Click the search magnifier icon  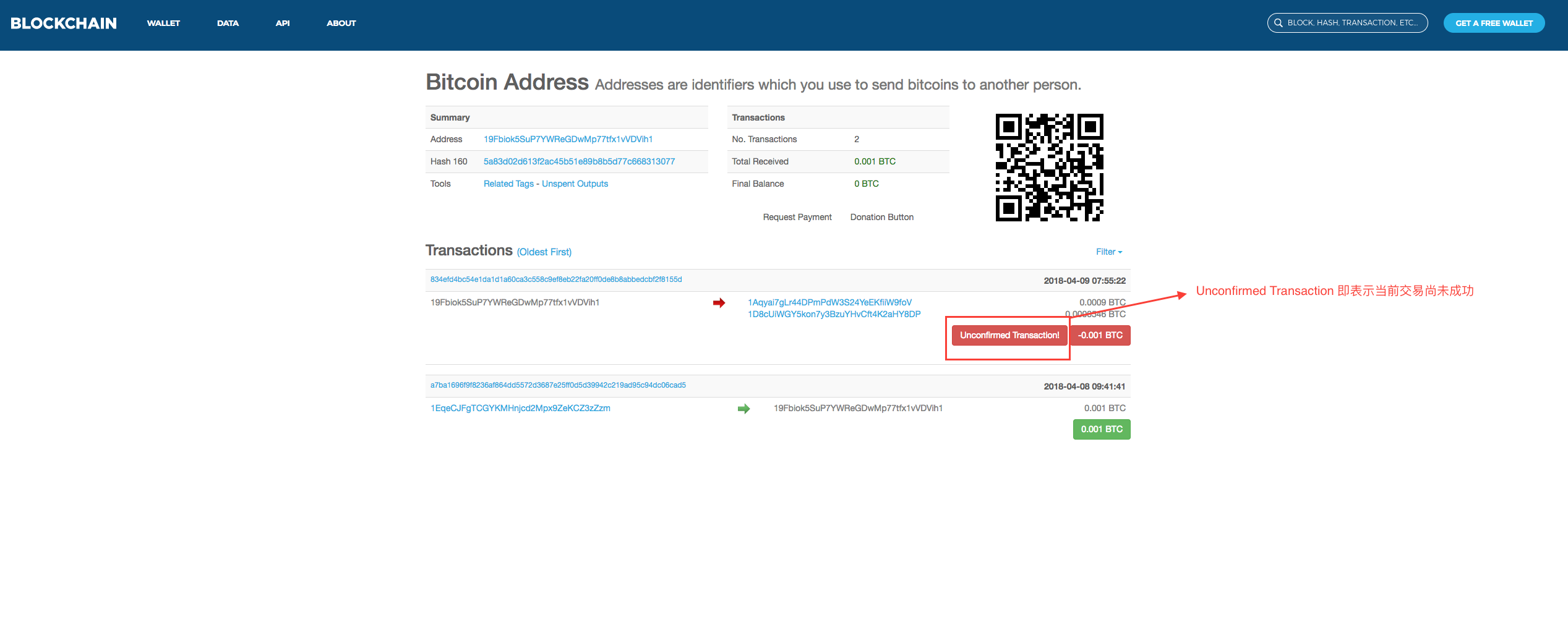click(x=1278, y=23)
